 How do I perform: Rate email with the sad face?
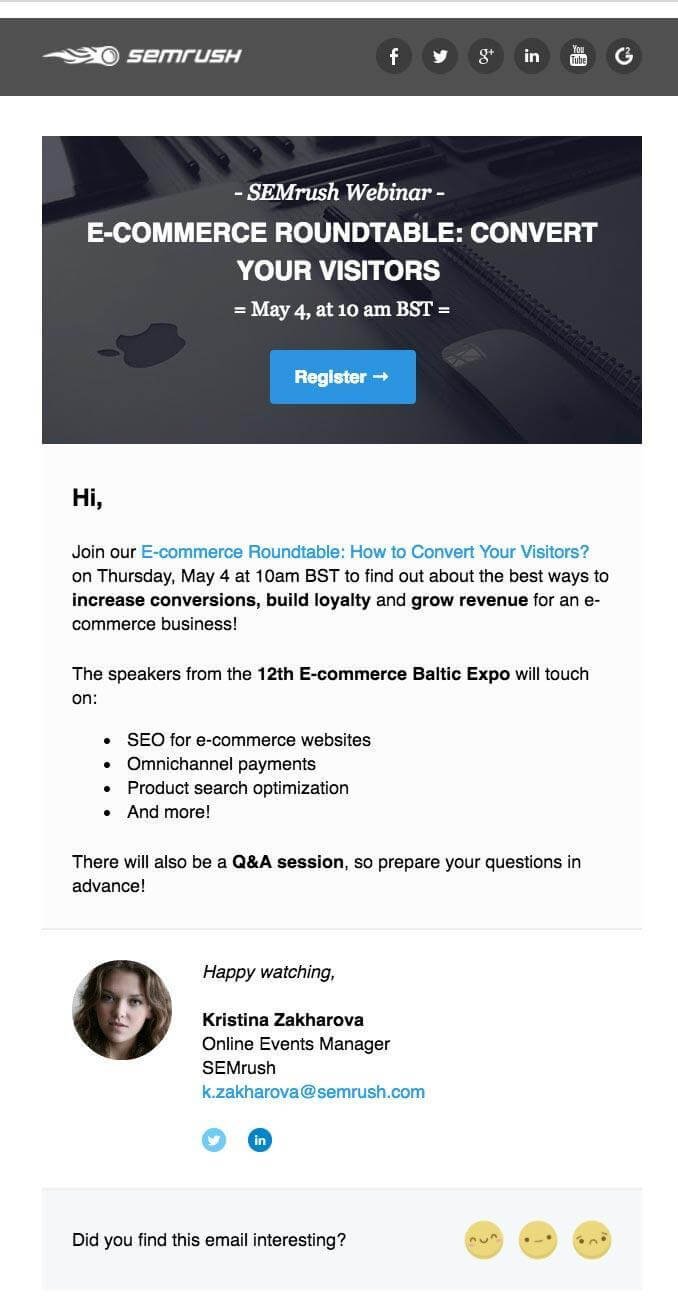(592, 1240)
